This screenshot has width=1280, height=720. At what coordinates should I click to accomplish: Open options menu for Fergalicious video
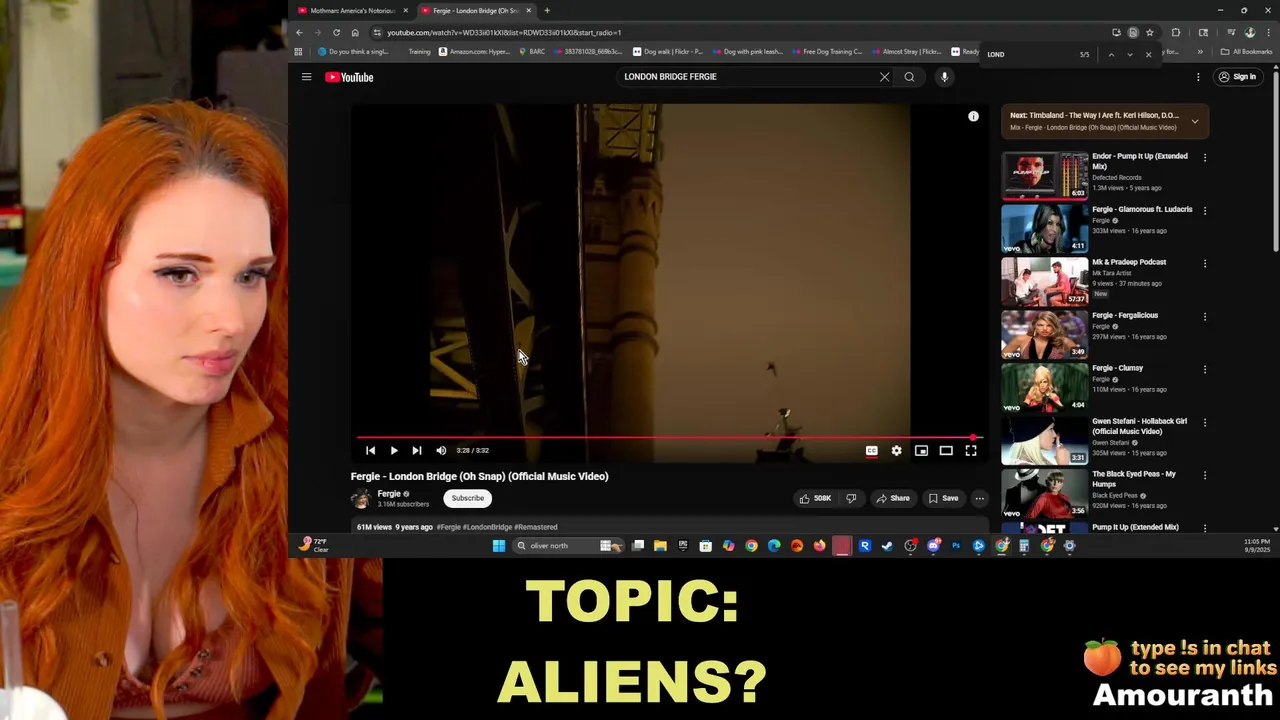pyautogui.click(x=1204, y=317)
